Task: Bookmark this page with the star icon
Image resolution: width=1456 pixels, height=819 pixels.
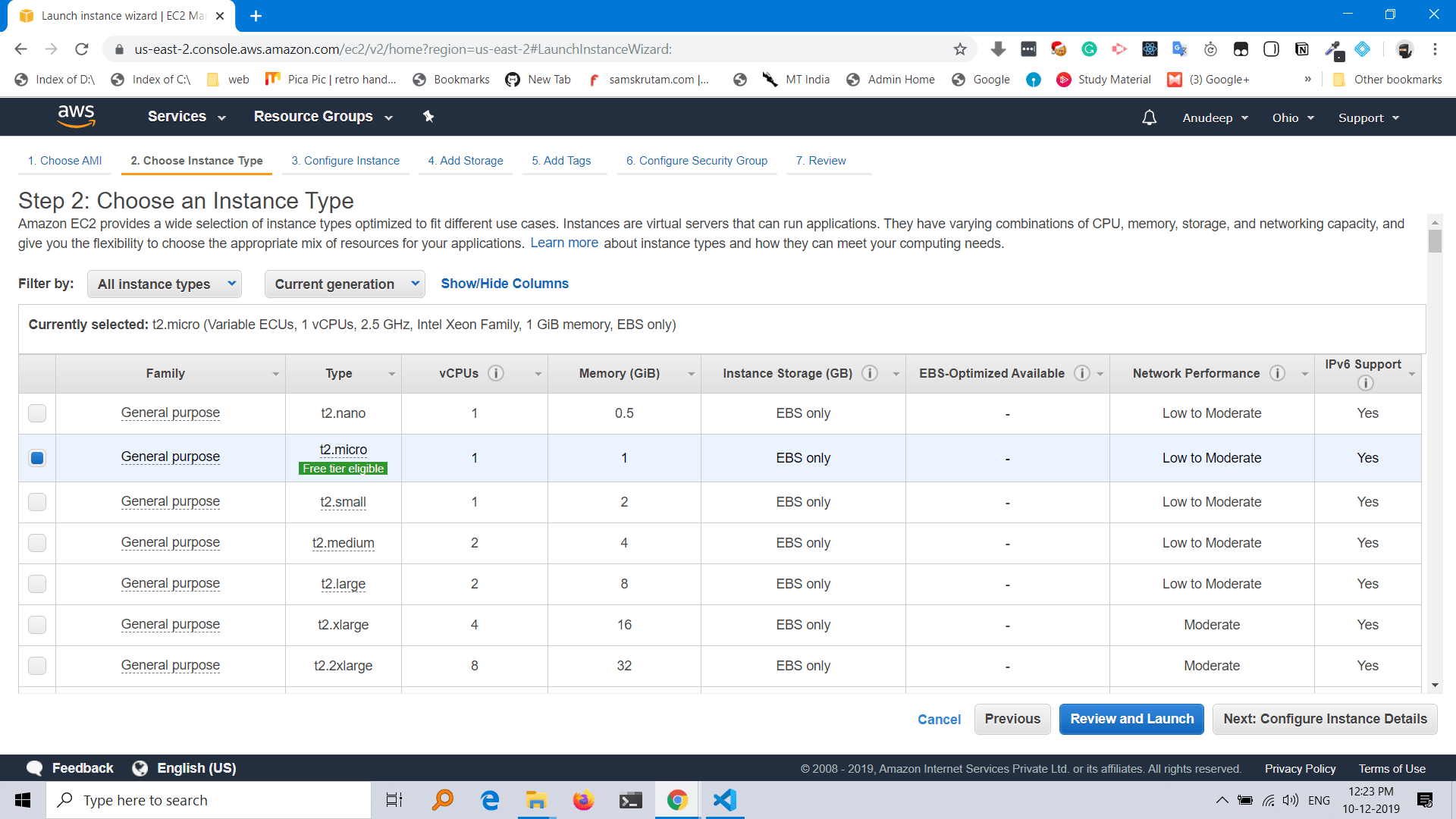Action: (960, 49)
